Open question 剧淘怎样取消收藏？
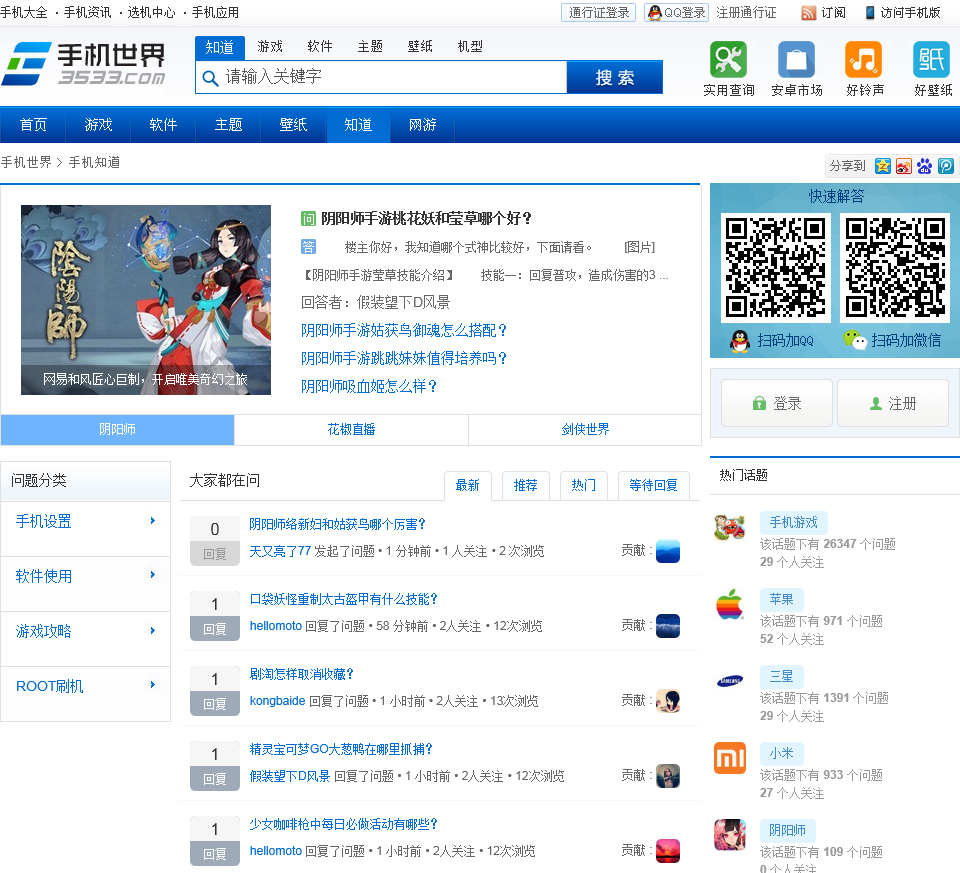Screen dimensions: 960x873 click(x=301, y=674)
